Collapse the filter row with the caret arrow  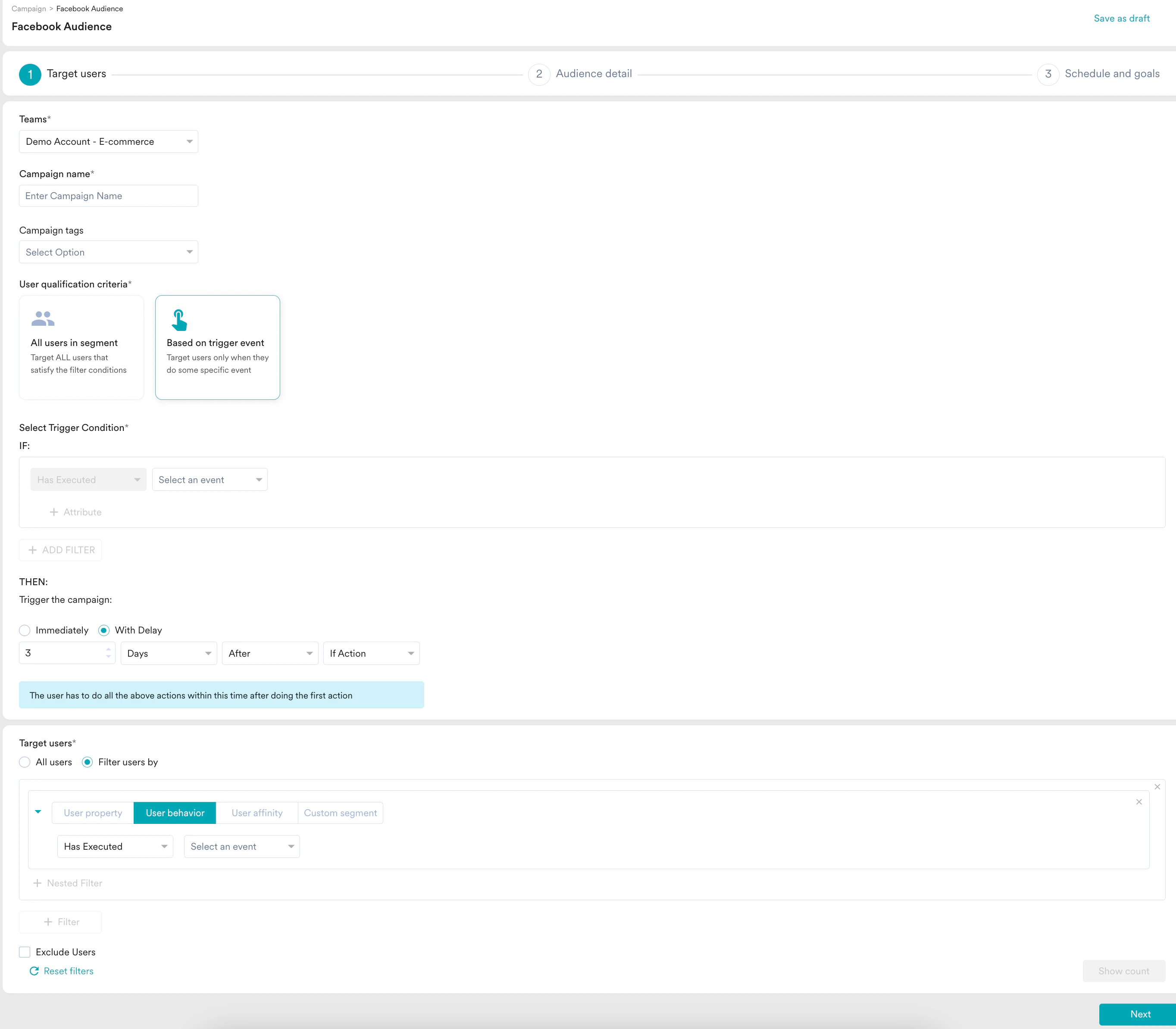click(x=38, y=811)
